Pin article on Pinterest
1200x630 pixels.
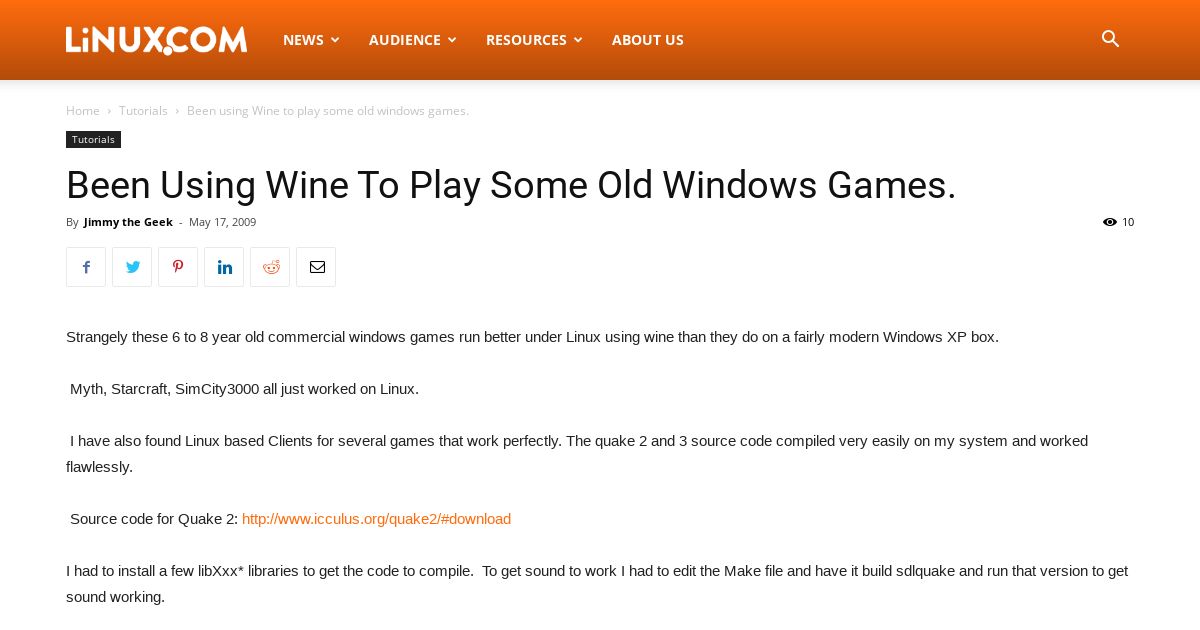(x=178, y=267)
